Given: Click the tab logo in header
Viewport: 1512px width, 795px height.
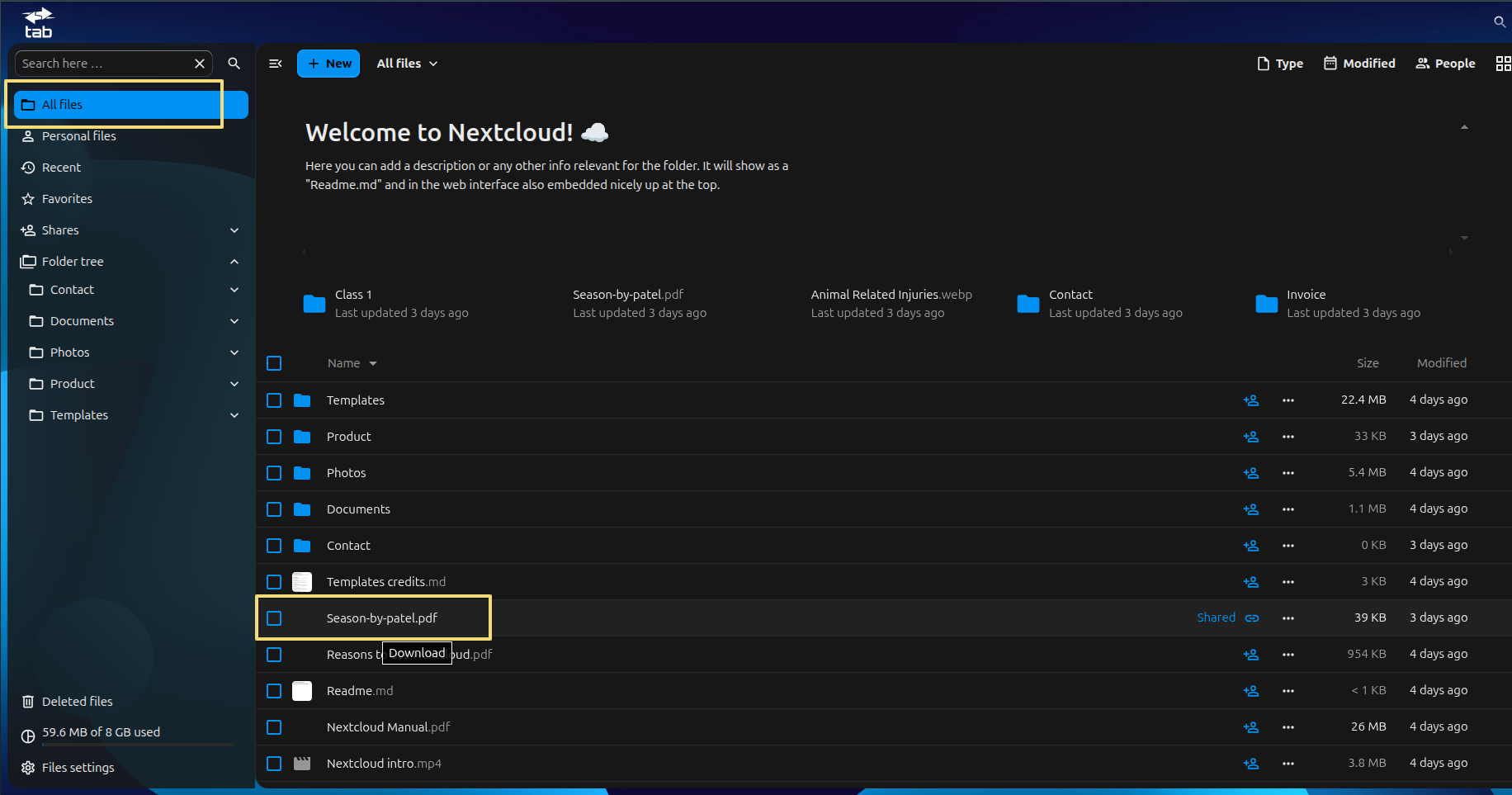Looking at the screenshot, I should pyautogui.click(x=38, y=23).
